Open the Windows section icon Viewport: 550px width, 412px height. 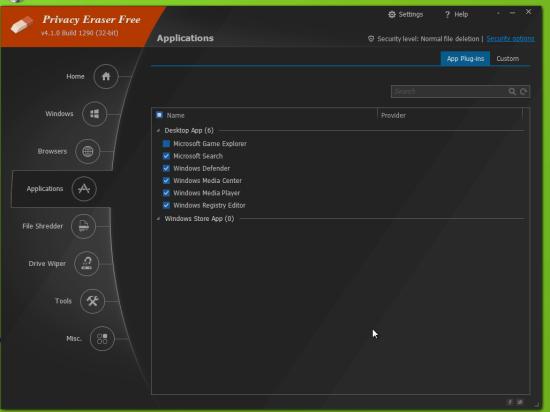94,114
